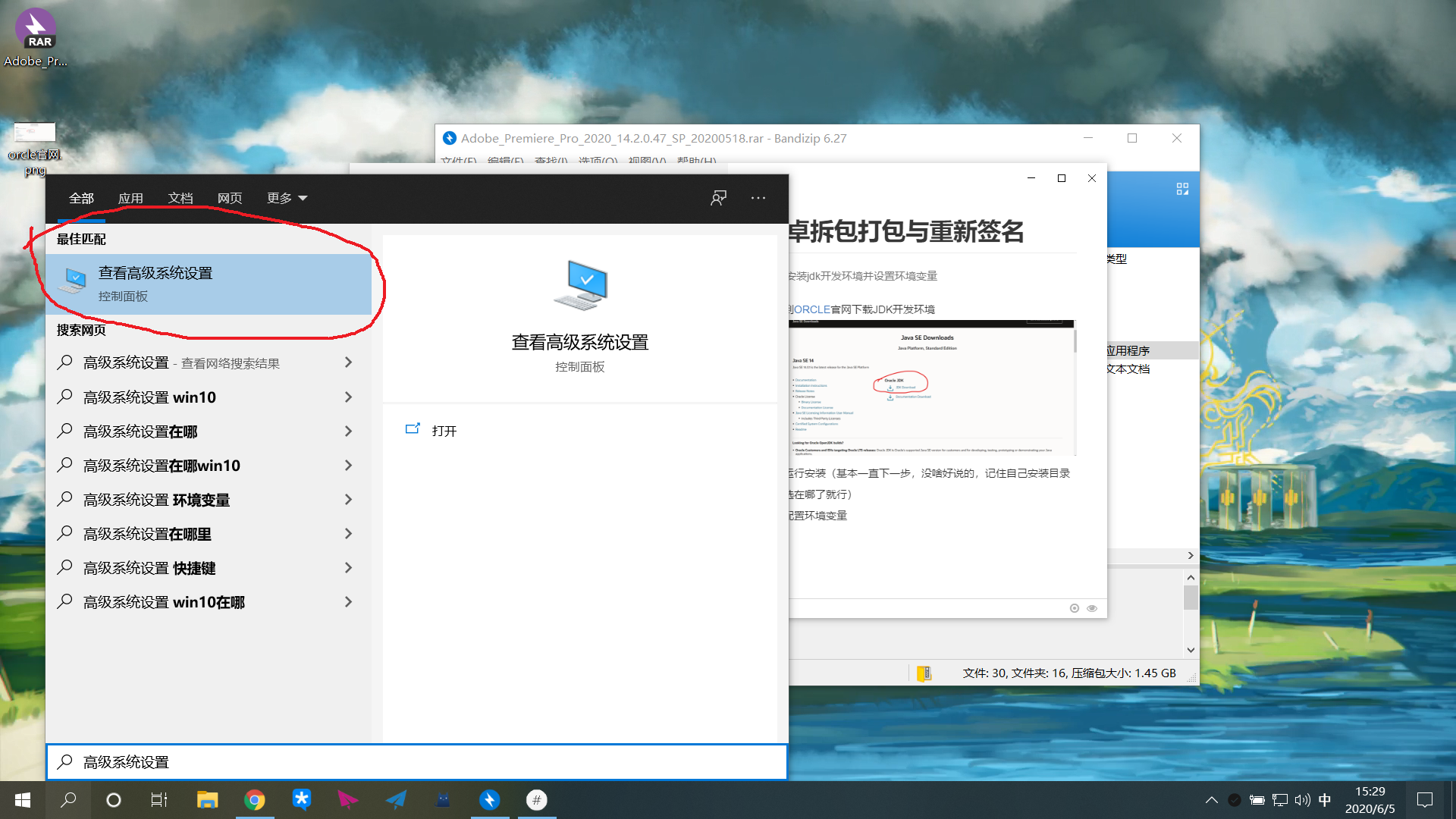Switch to the 网页 search tab

click(230, 198)
